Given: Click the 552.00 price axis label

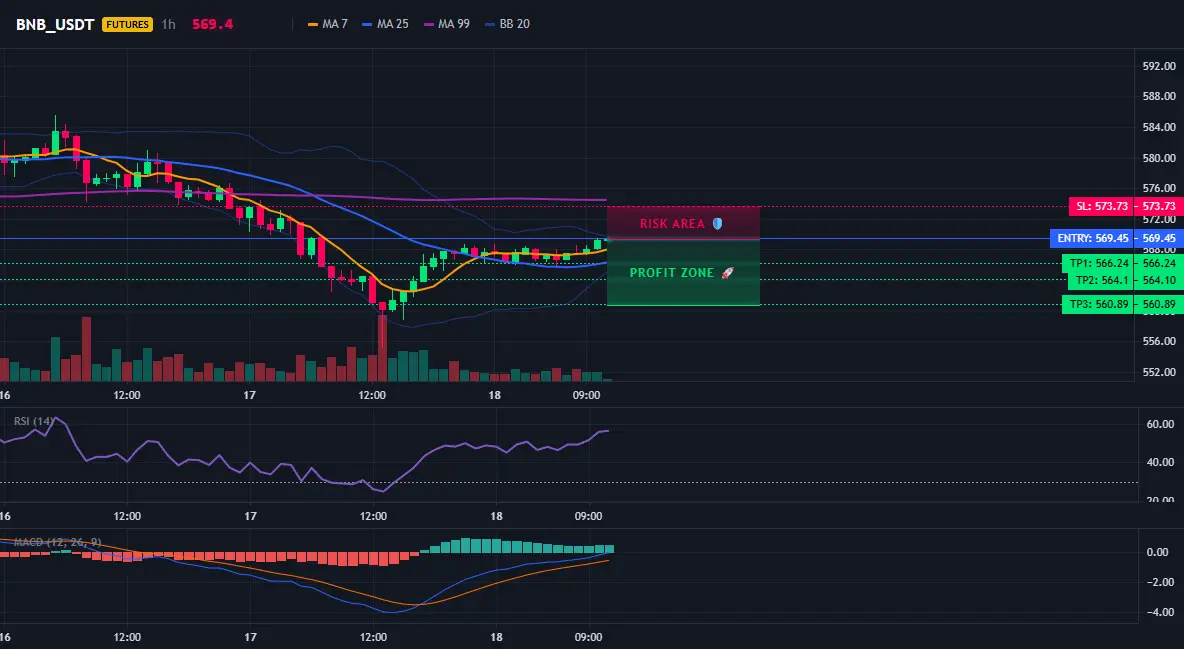Looking at the screenshot, I should [1159, 372].
